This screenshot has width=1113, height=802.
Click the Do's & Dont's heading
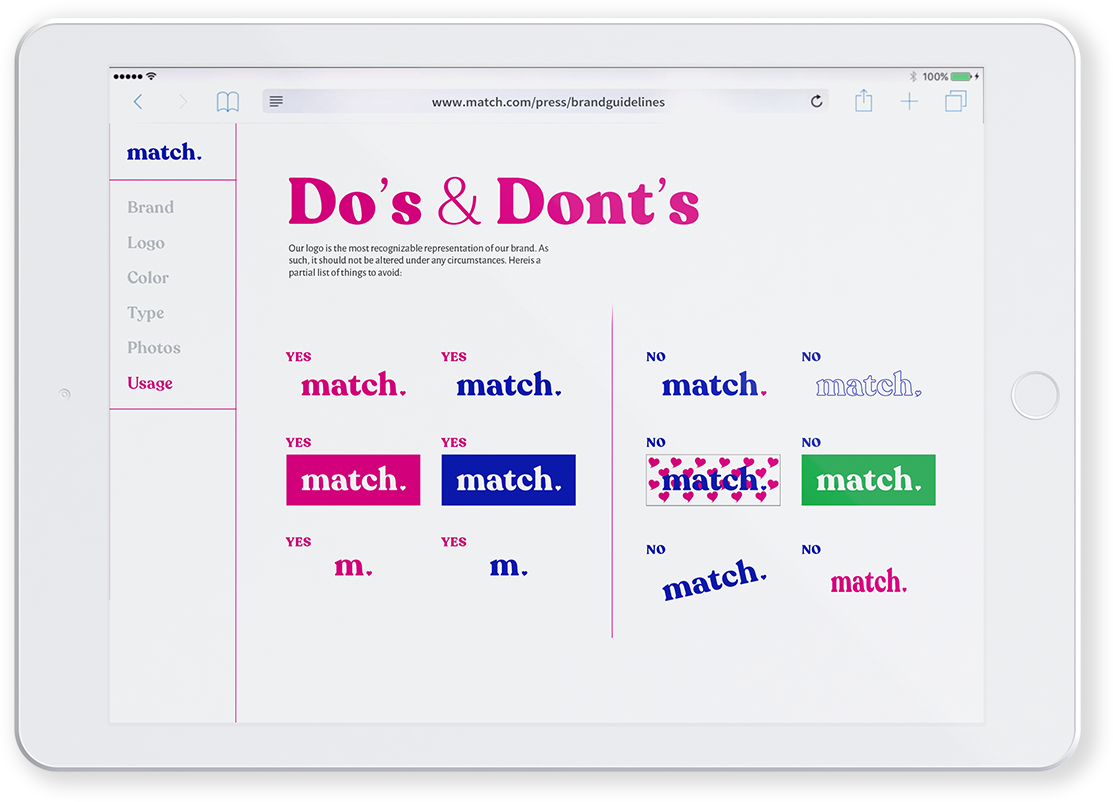click(493, 202)
